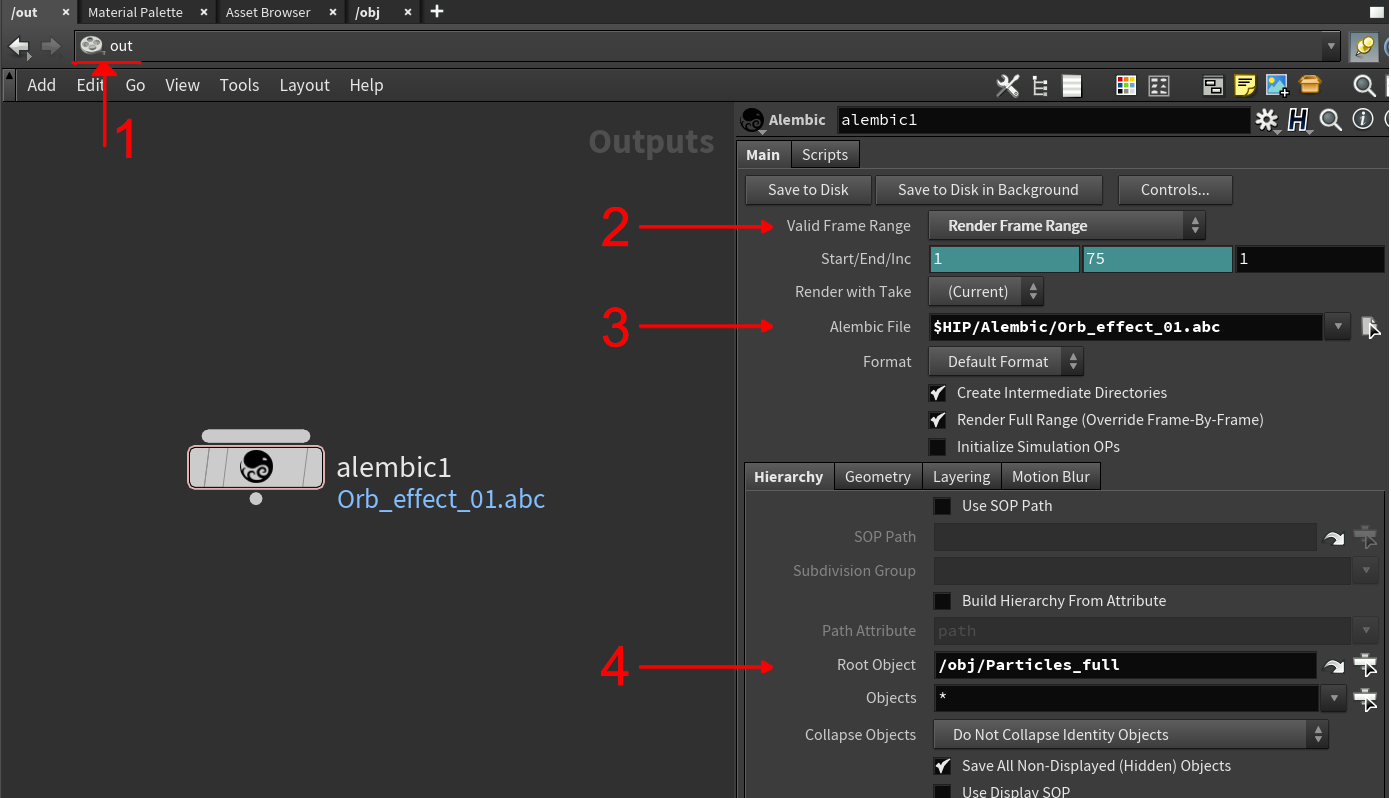Click Save to Disk button
Image resolution: width=1391 pixels, height=798 pixels.
[808, 190]
